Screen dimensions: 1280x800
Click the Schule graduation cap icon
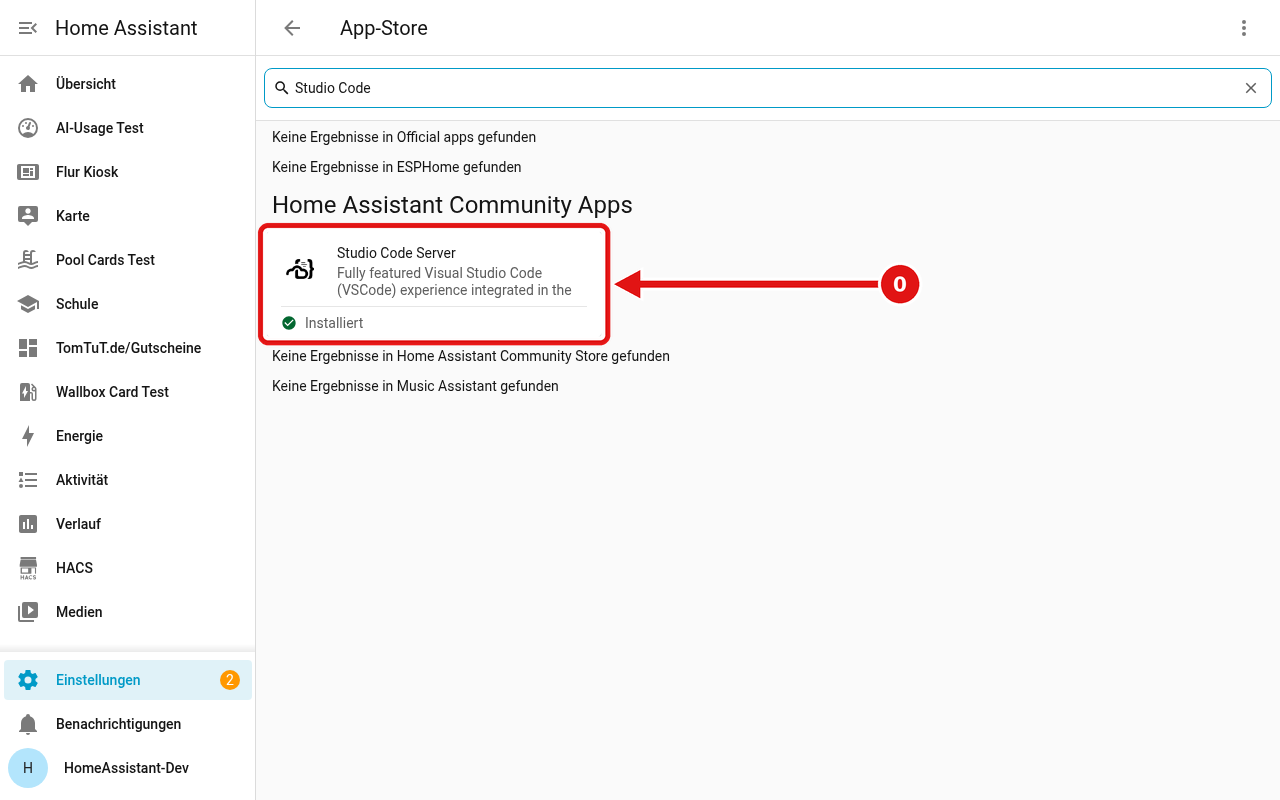pyautogui.click(x=28, y=304)
